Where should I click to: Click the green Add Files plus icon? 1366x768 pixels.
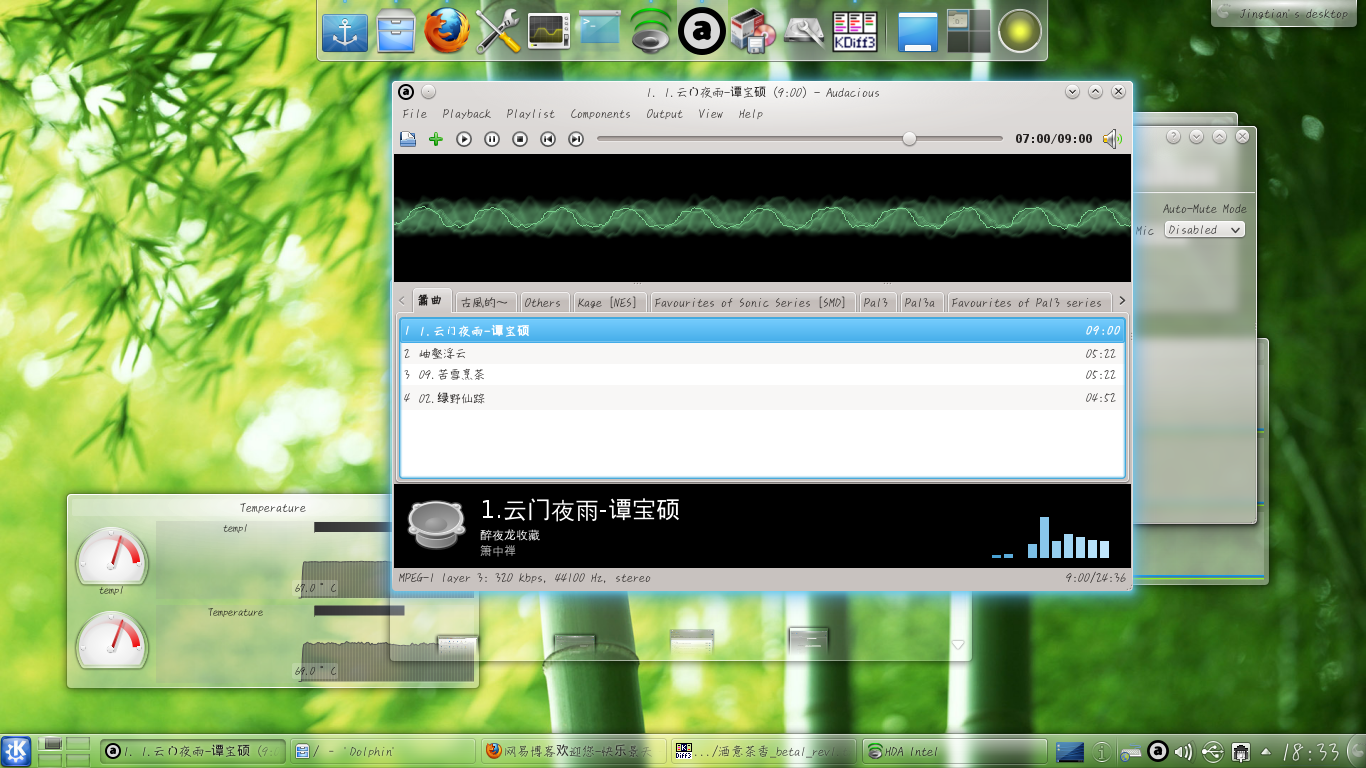(436, 139)
